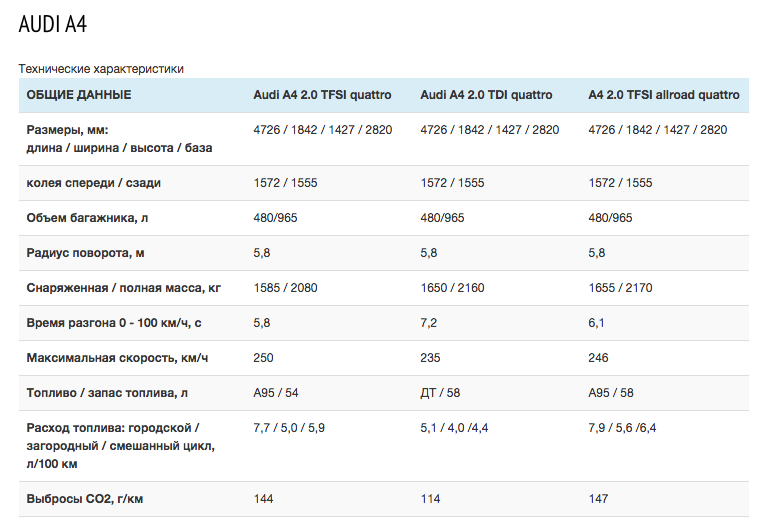Click CO2 emission value '144'
This screenshot has height=521, width=763.
263,499
